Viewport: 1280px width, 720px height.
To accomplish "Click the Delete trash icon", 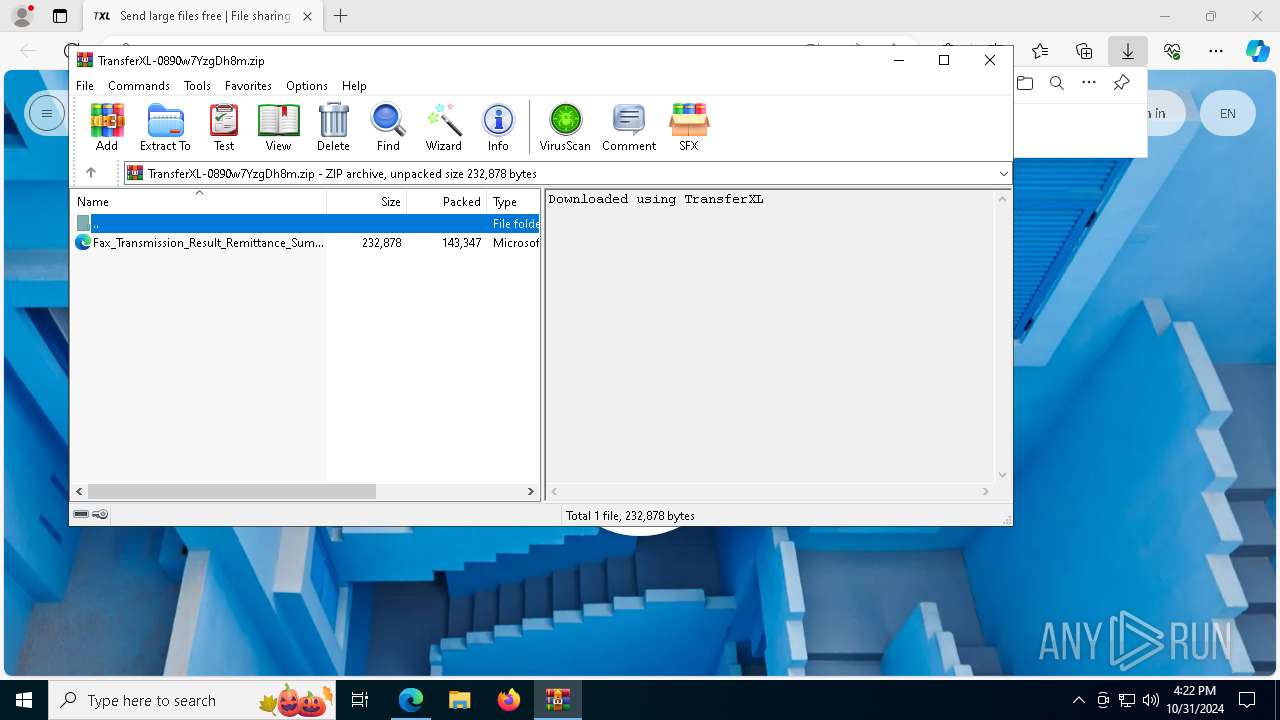I will 333,127.
